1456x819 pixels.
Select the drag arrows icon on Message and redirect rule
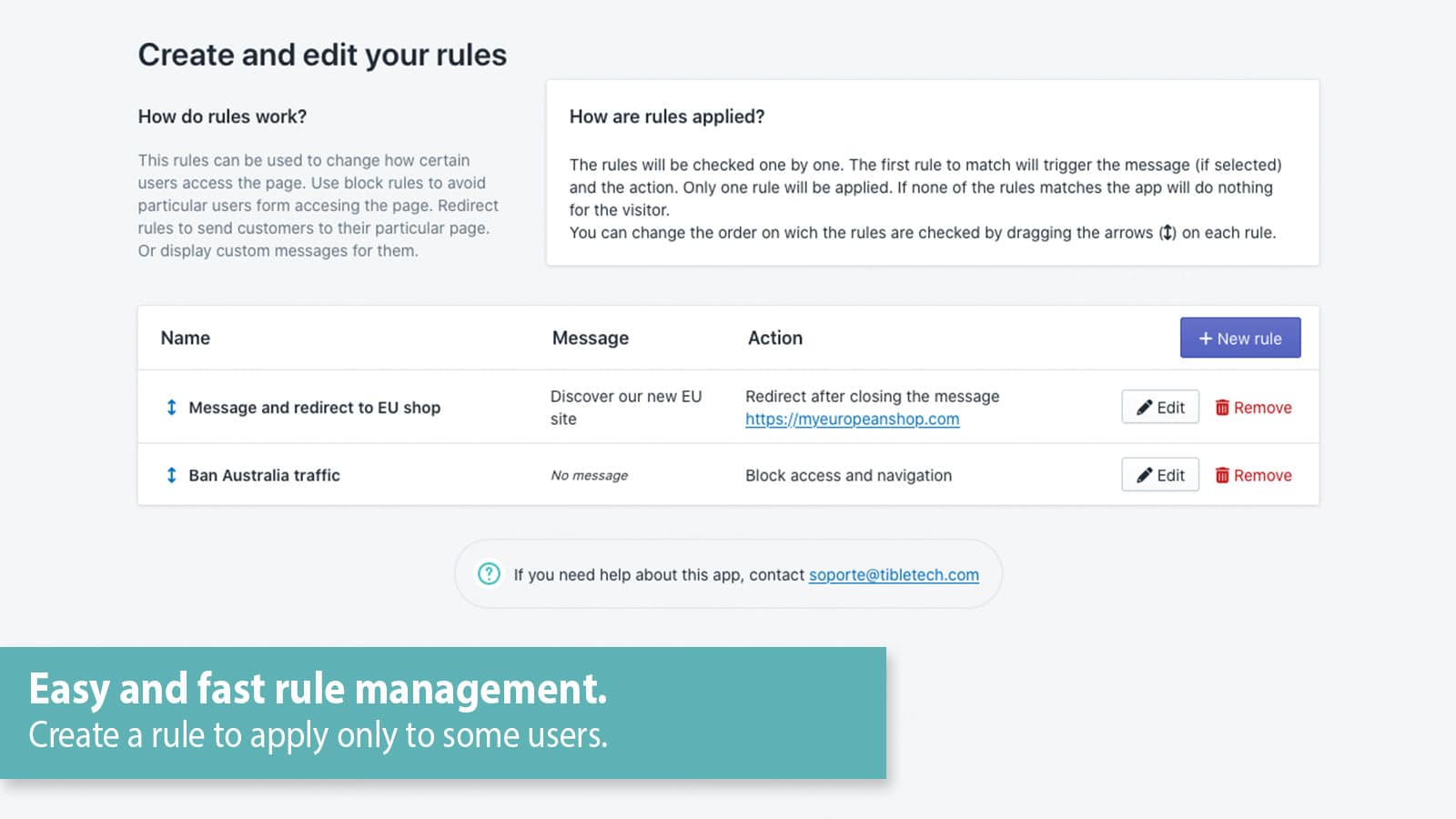coord(170,407)
